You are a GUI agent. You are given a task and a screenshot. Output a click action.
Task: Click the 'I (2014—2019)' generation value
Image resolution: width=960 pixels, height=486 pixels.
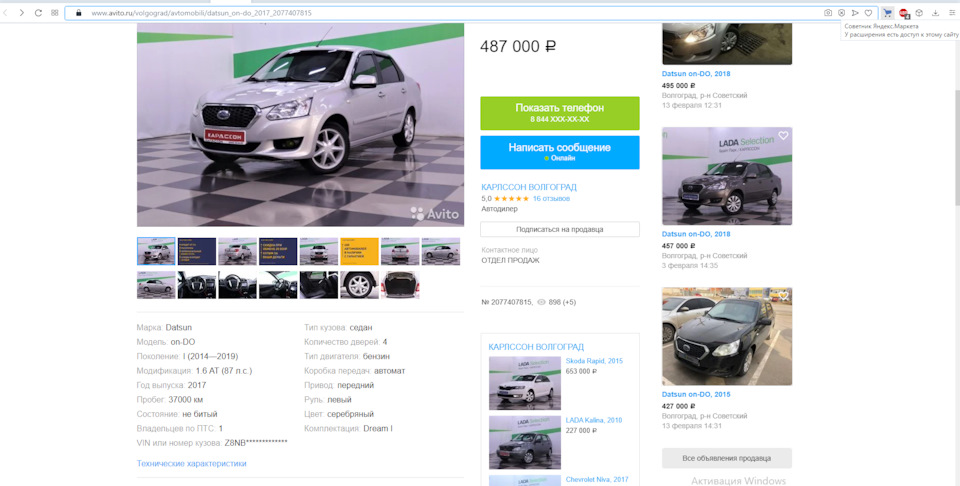click(211, 356)
